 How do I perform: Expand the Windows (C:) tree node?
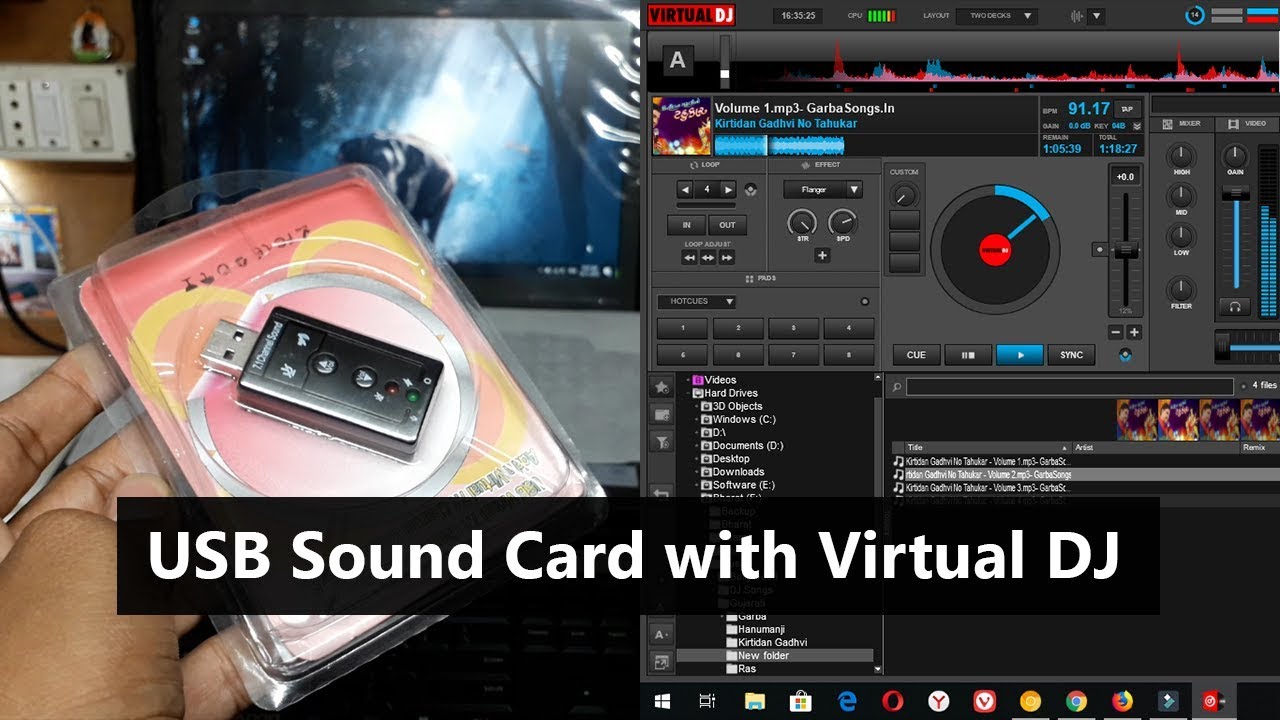pyautogui.click(x=697, y=420)
